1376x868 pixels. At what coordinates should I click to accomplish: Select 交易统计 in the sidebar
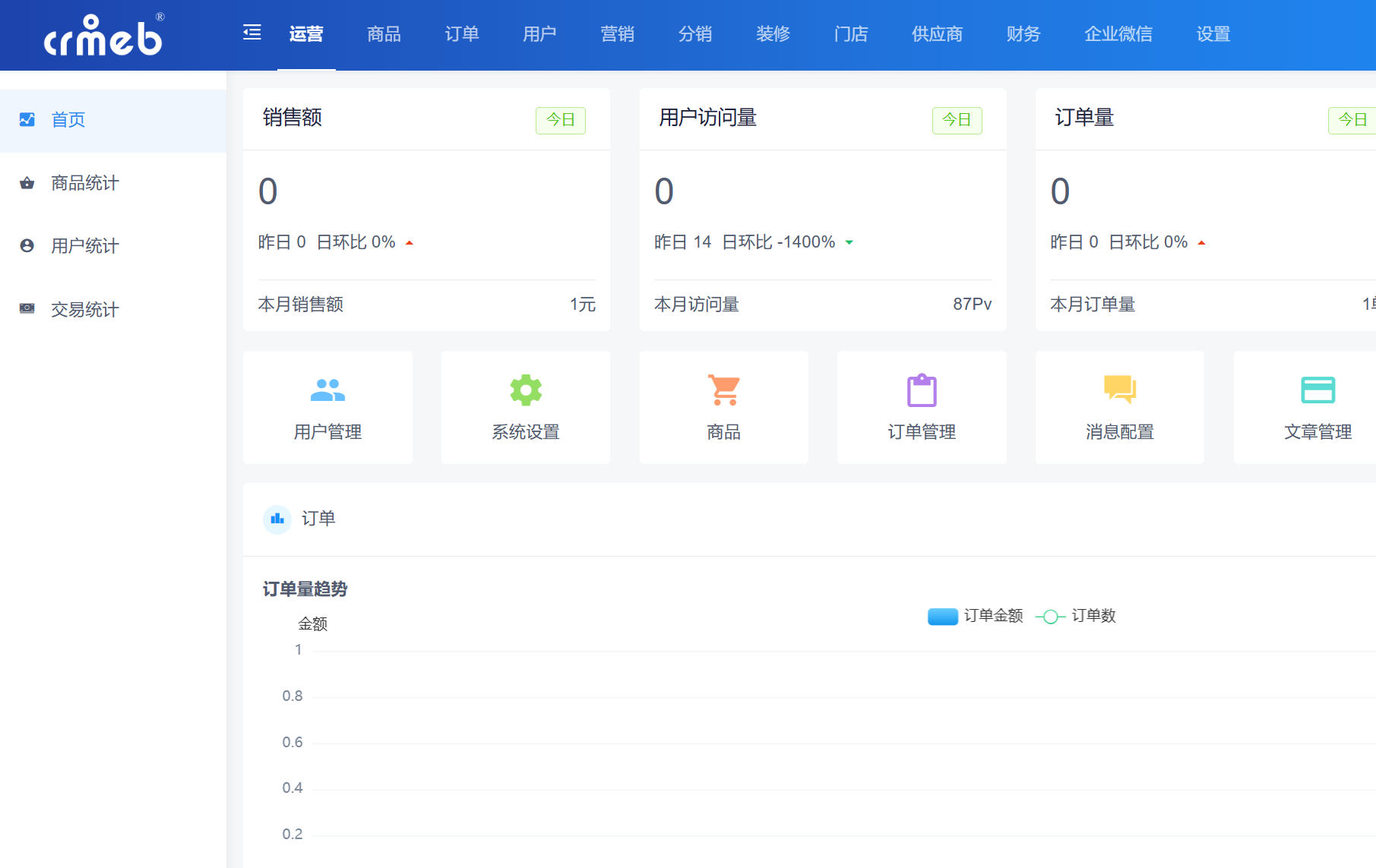113,310
